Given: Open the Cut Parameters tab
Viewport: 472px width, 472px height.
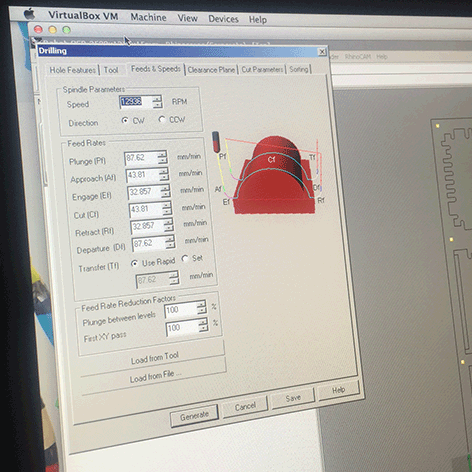Looking at the screenshot, I should 262,69.
